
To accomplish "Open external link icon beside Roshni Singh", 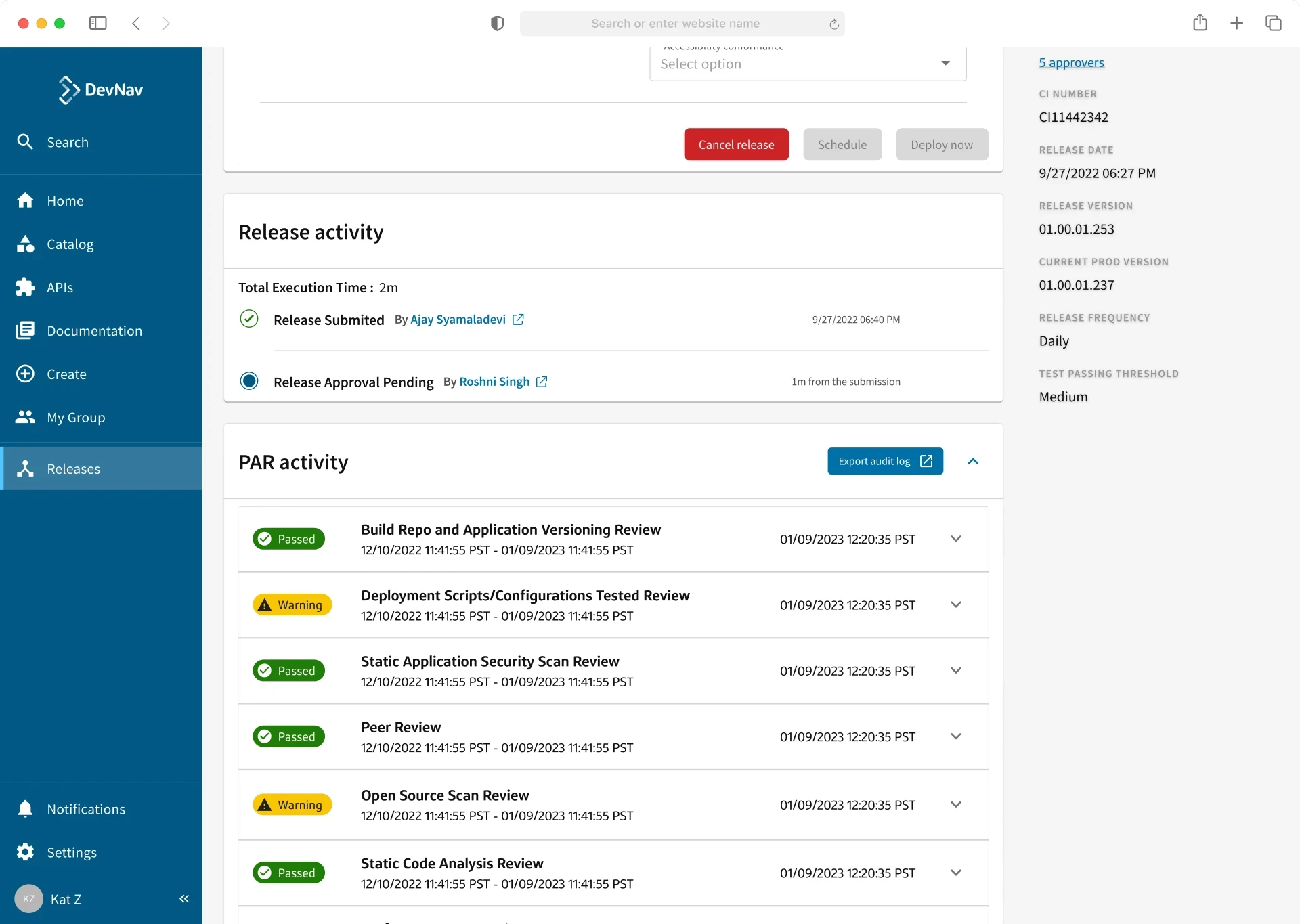I will (x=542, y=382).
